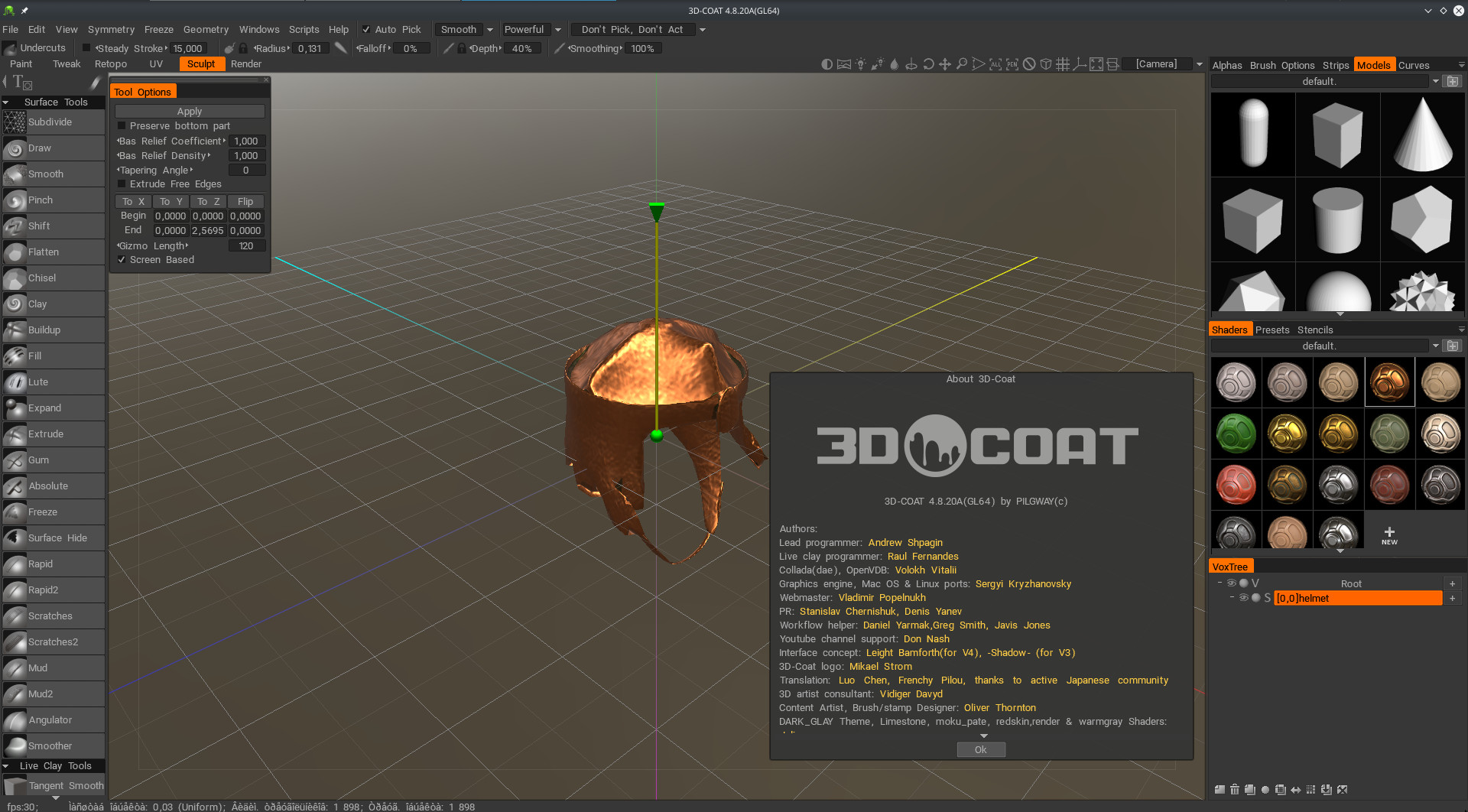The height and width of the screenshot is (812, 1468).
Task: Click the trash delete icon in VoxTree footer
Action: click(x=1235, y=790)
